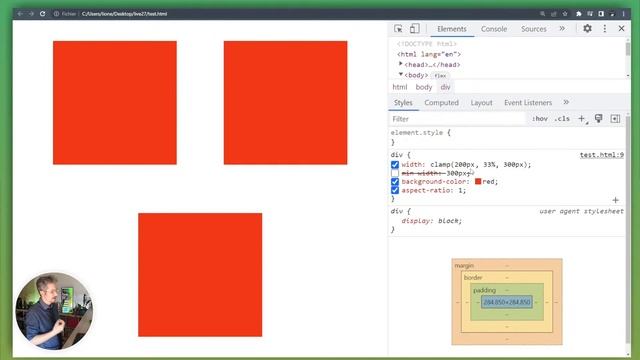Open the rendering emulation paintbrush icon

tap(598, 118)
